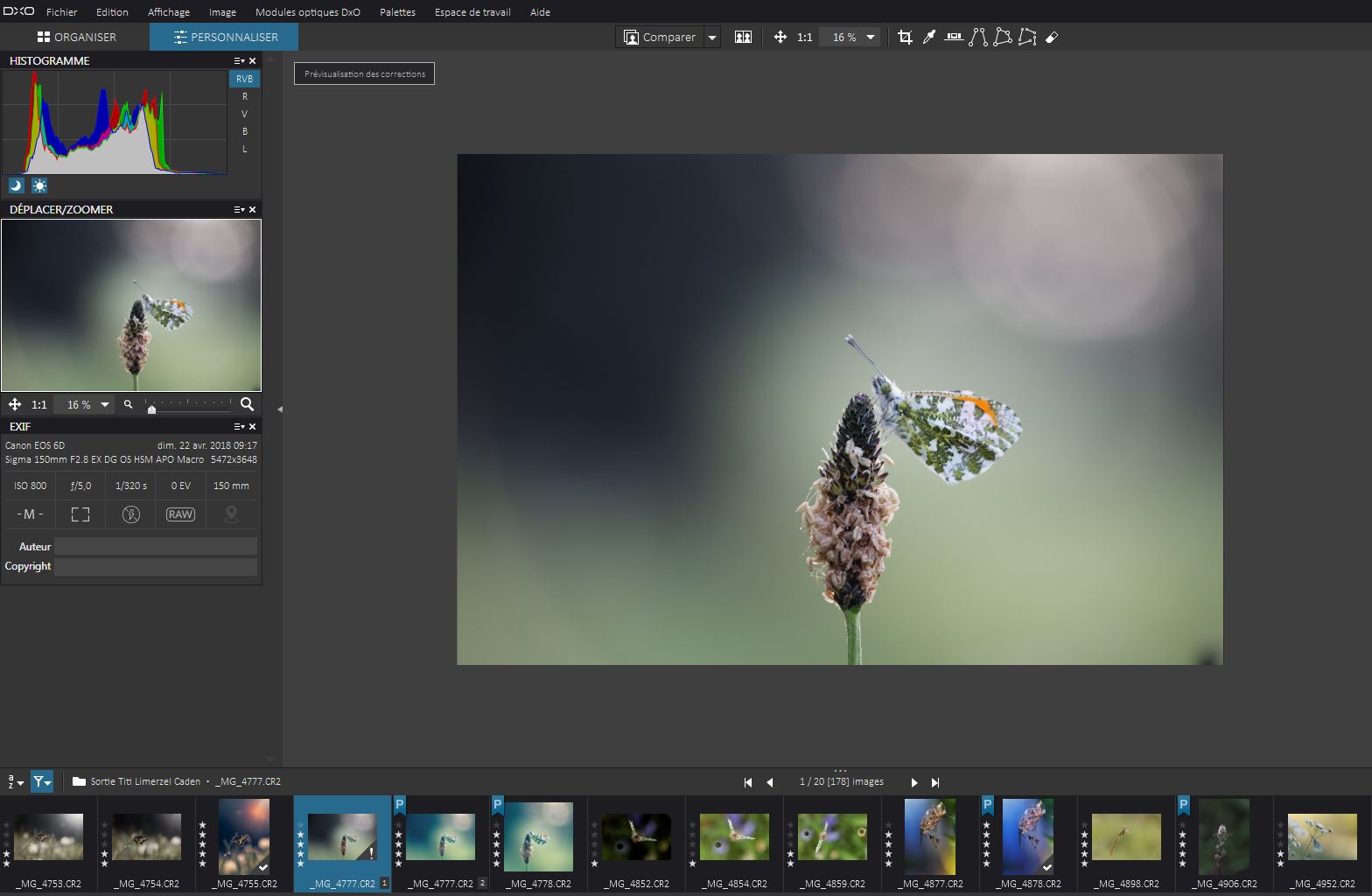Activate the Horizon tool
The image size is (1372, 896).
(954, 37)
